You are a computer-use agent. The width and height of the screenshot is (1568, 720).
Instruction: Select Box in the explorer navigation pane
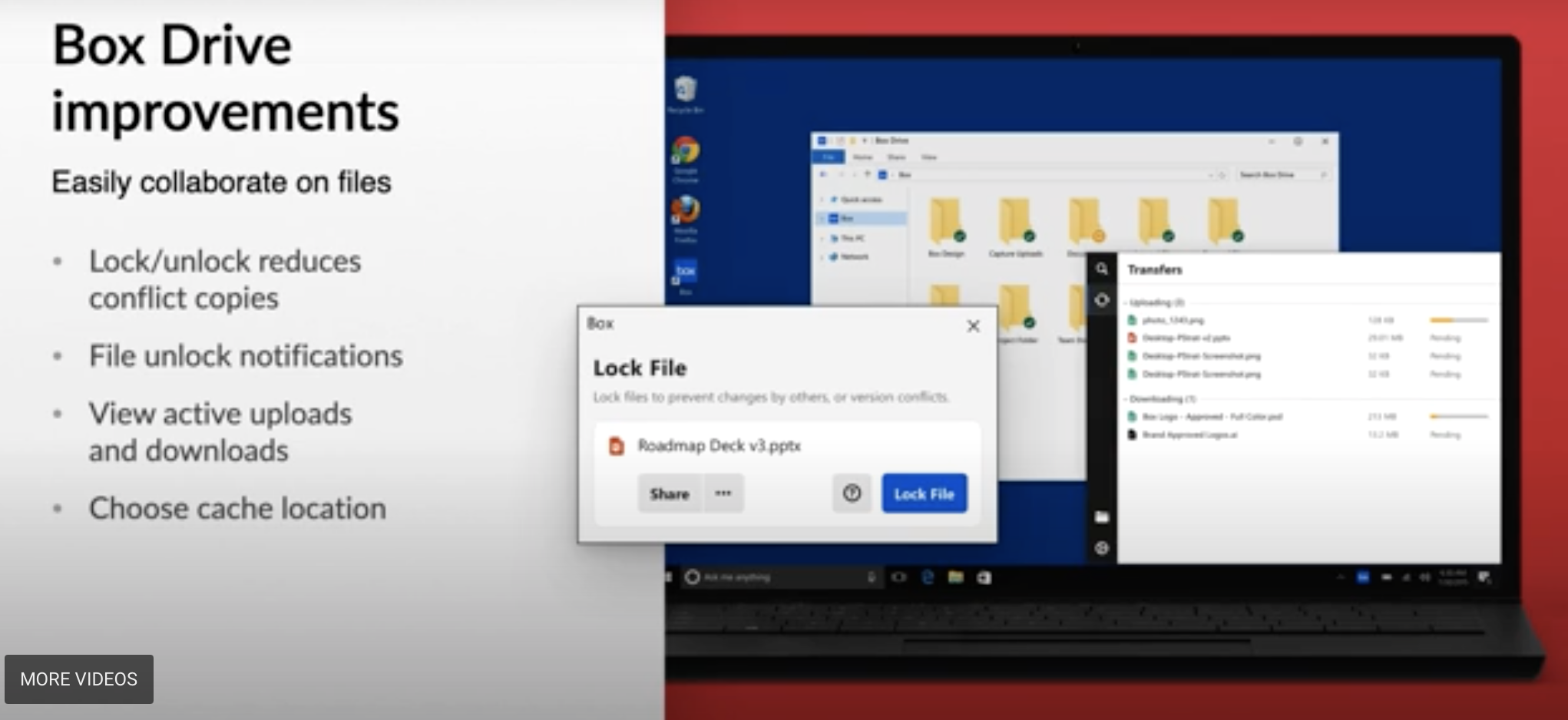(x=862, y=219)
